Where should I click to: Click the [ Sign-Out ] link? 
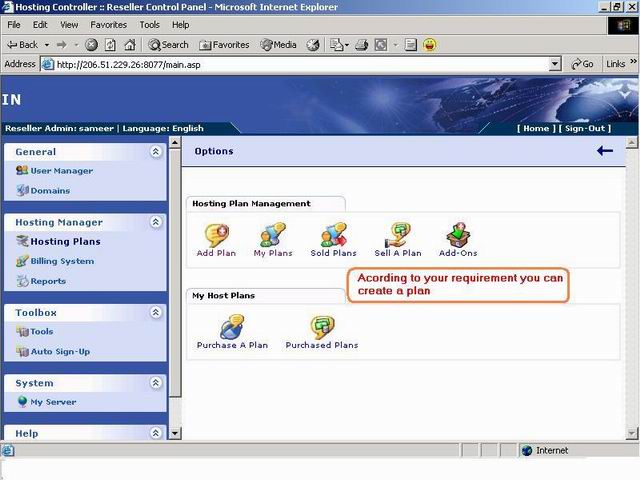coord(585,129)
